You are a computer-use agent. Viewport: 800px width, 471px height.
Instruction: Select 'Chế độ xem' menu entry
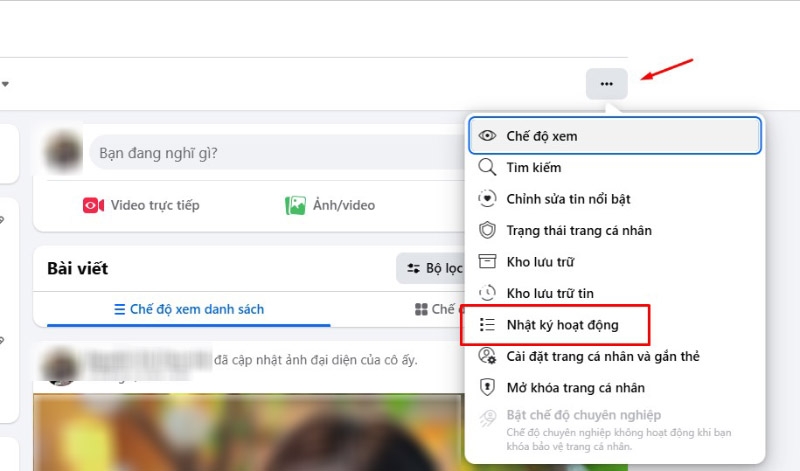click(615, 136)
